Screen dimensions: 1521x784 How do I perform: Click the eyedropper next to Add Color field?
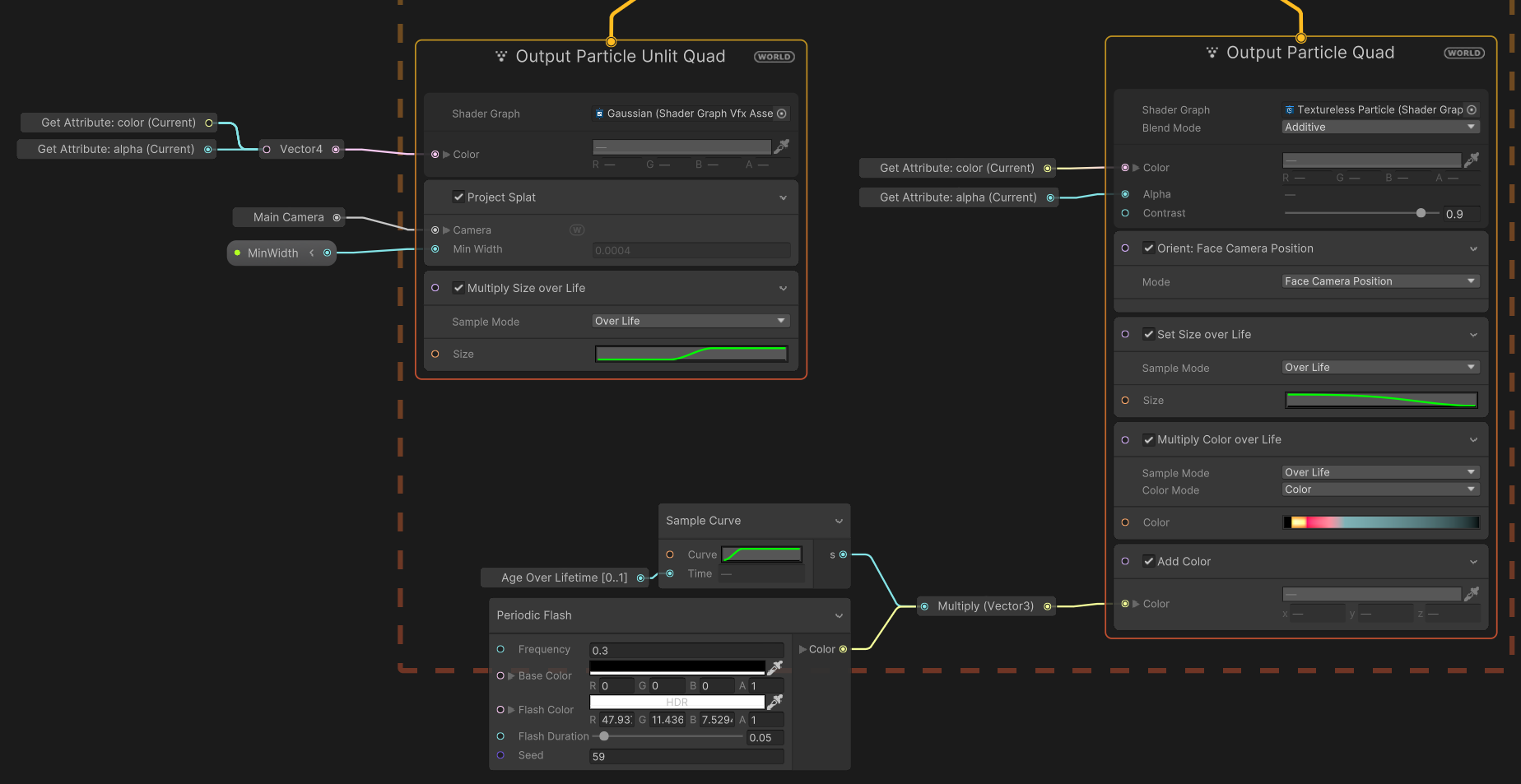(1472, 593)
